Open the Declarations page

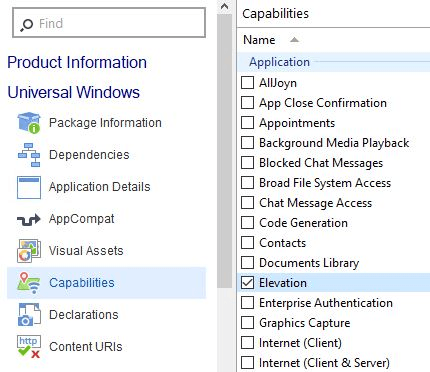tap(84, 315)
